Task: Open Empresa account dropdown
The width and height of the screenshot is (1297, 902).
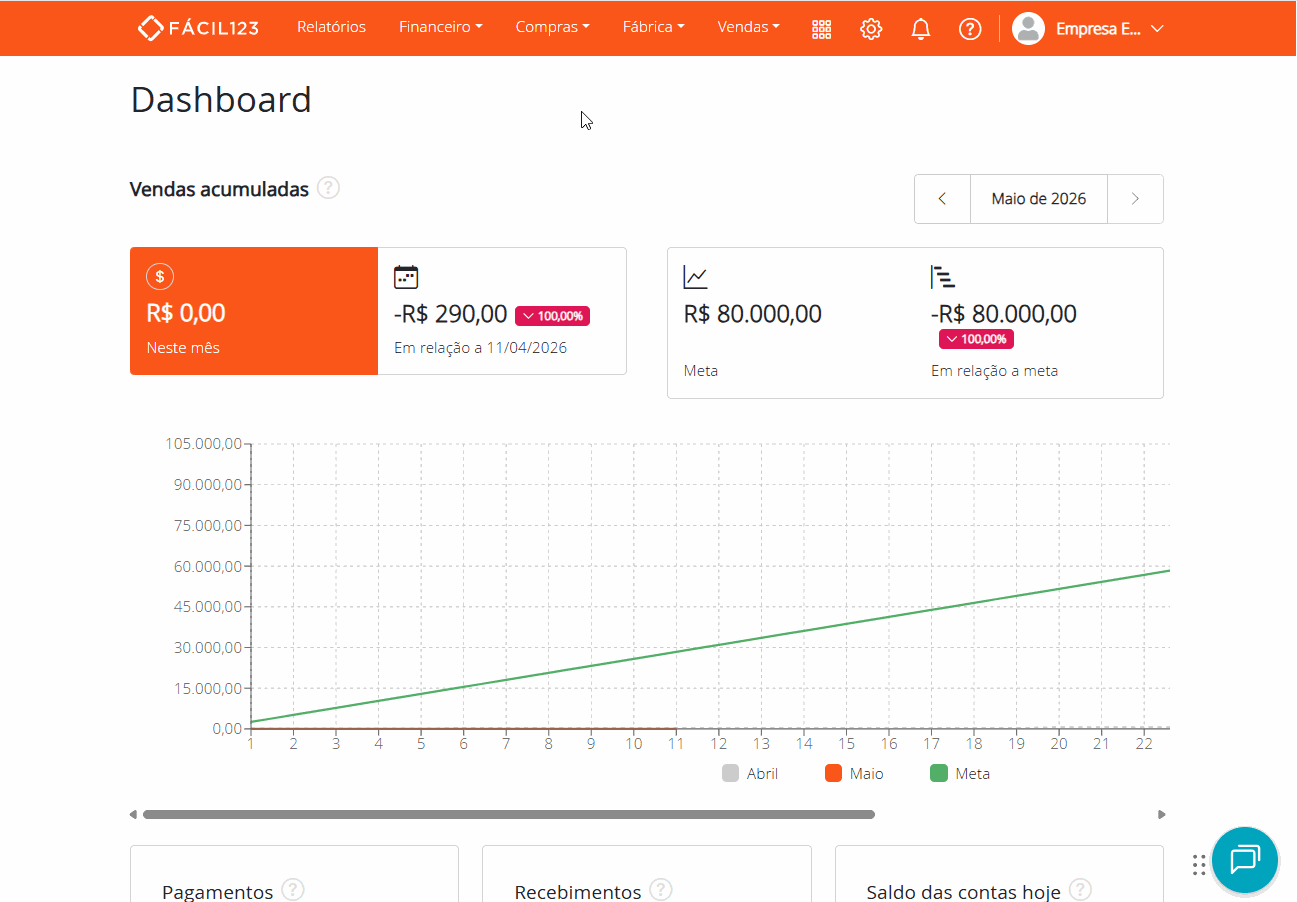Action: coord(1088,29)
